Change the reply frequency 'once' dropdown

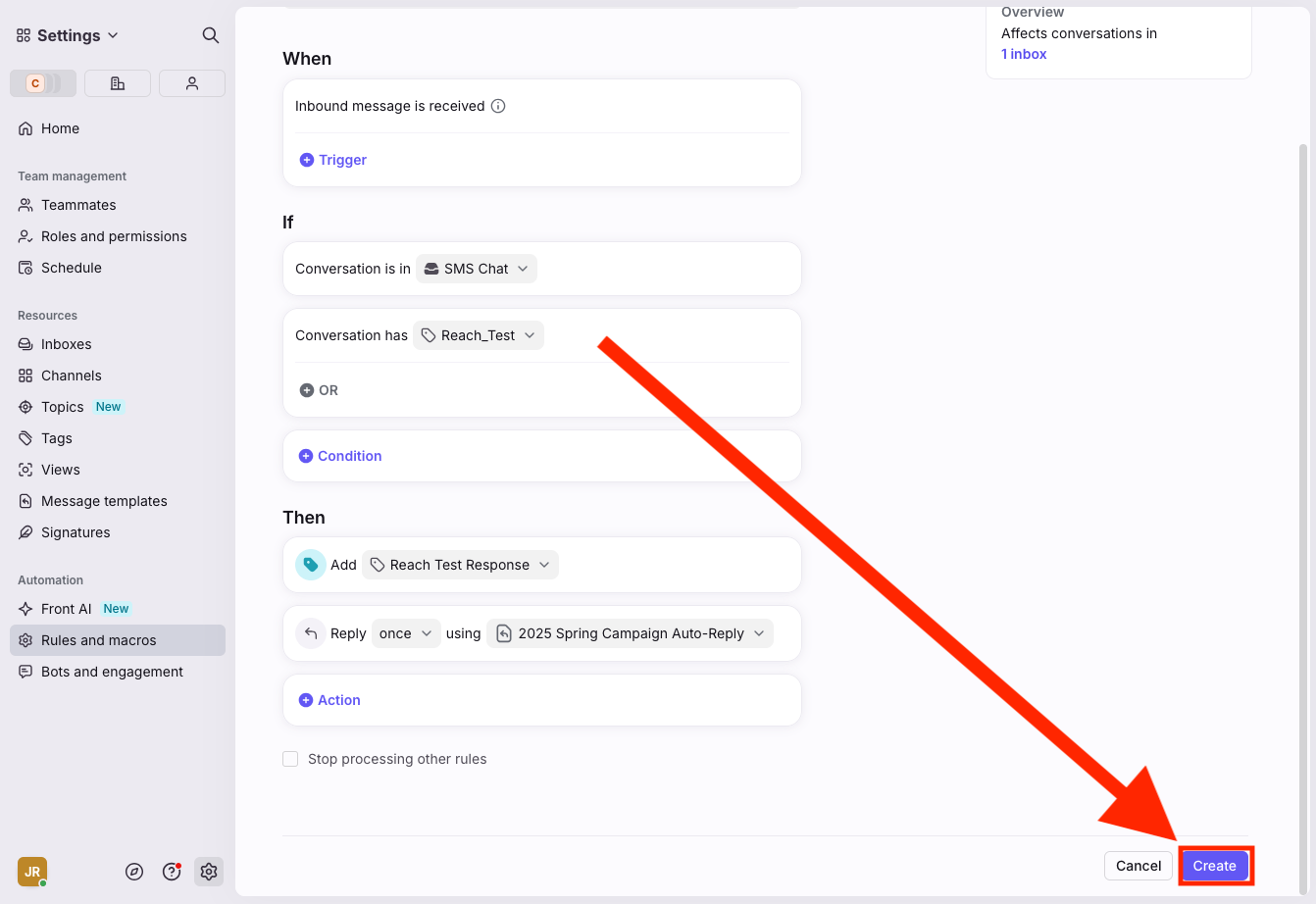coord(406,633)
